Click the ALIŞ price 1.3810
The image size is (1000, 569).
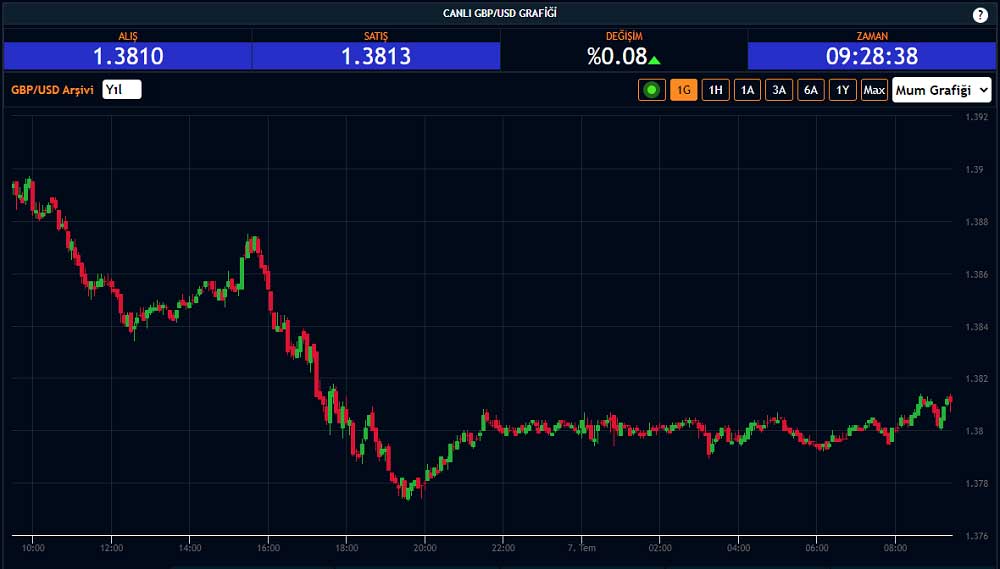(x=128, y=56)
